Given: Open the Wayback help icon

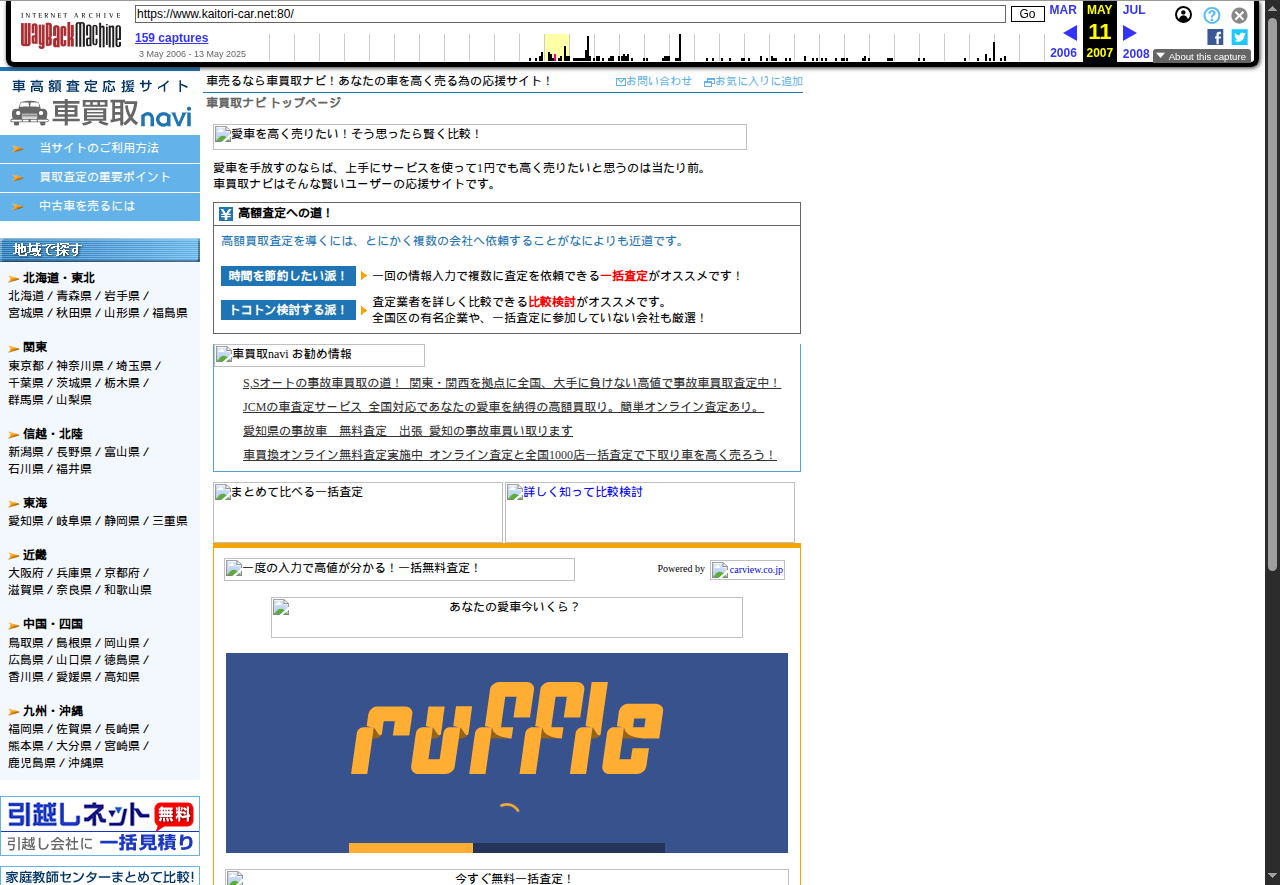Looking at the screenshot, I should click(x=1211, y=15).
